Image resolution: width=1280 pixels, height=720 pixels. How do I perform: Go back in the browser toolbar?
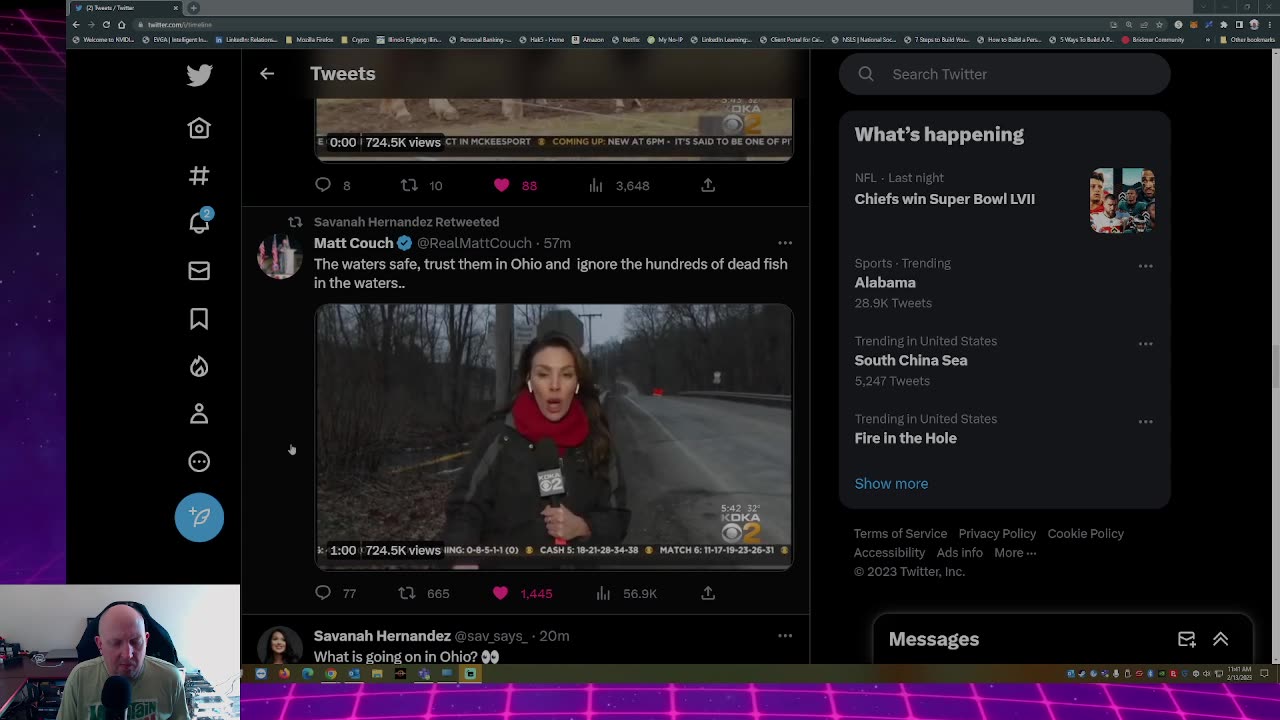[76, 25]
